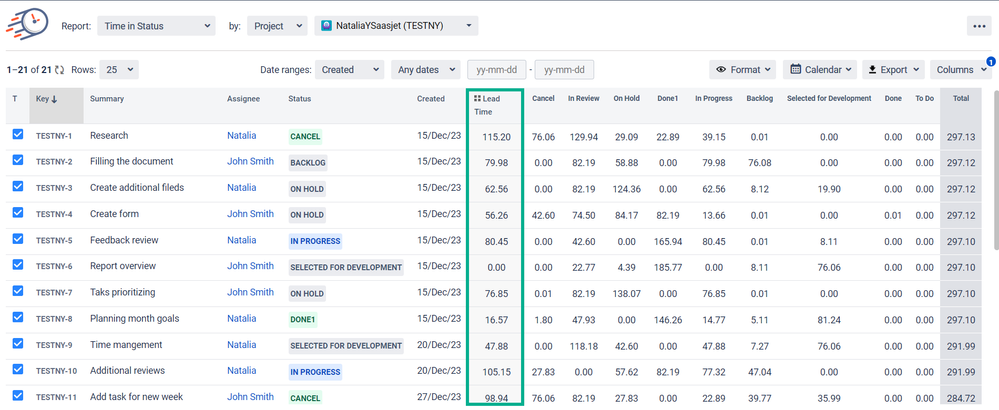The width and height of the screenshot is (999, 410).
Task: Open the by Project dropdown
Action: click(277, 26)
